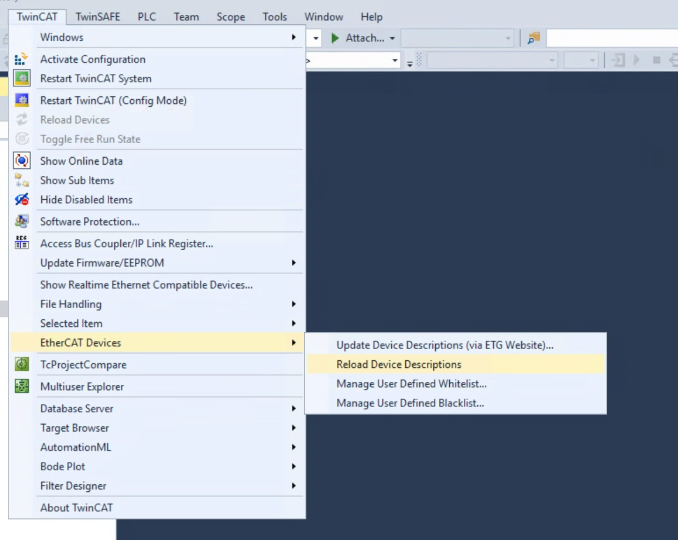Open the Window menu
The width and height of the screenshot is (678, 540).
[323, 17]
